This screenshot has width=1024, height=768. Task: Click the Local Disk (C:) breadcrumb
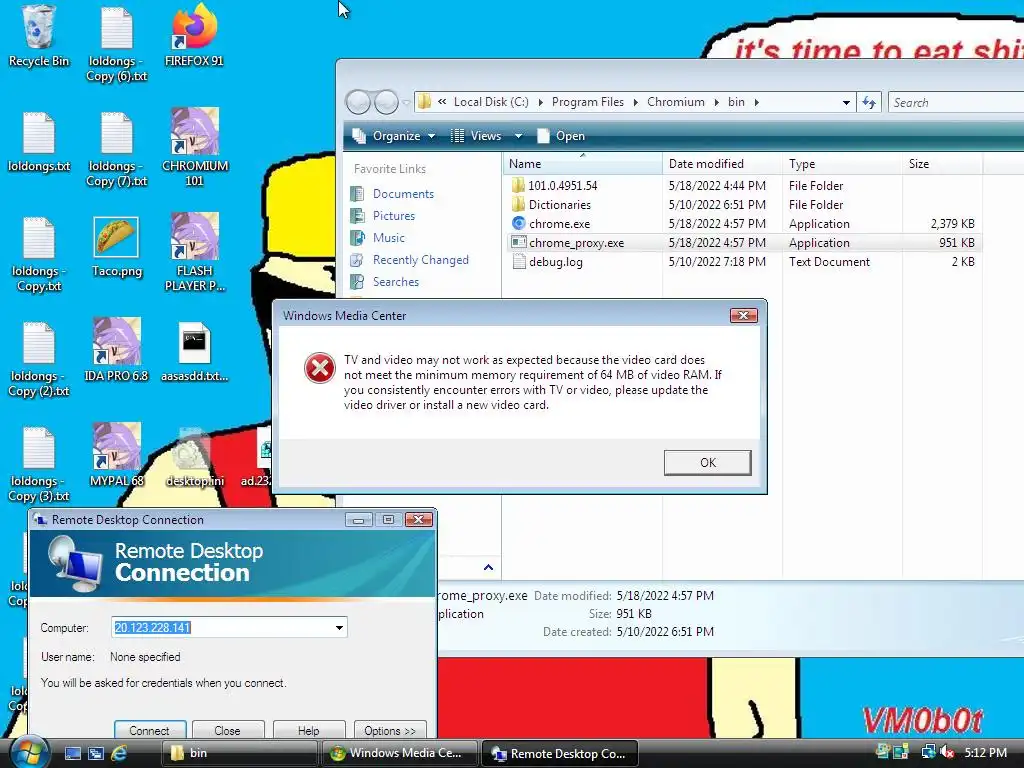pos(491,102)
